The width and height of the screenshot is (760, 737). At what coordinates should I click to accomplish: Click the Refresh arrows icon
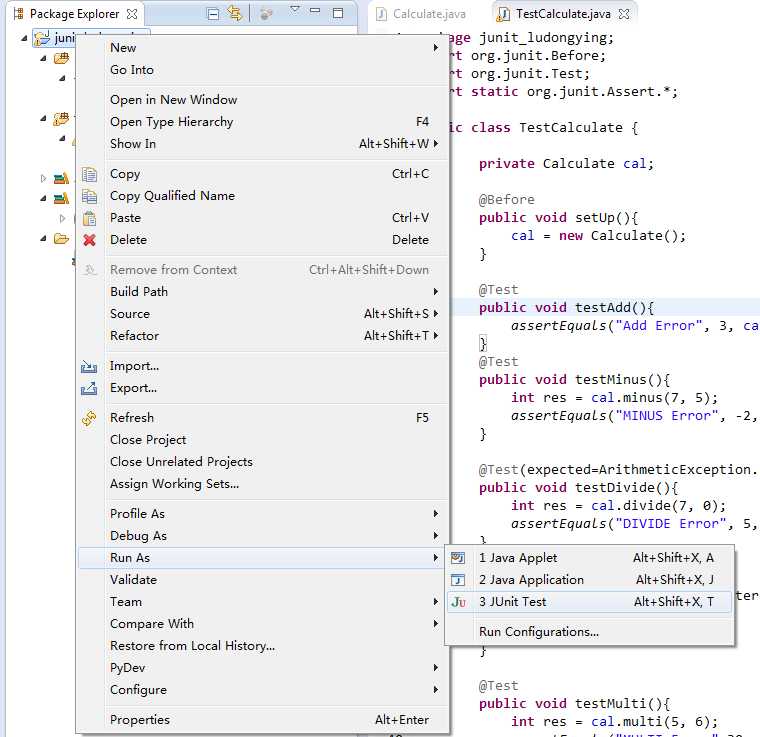click(x=89, y=418)
